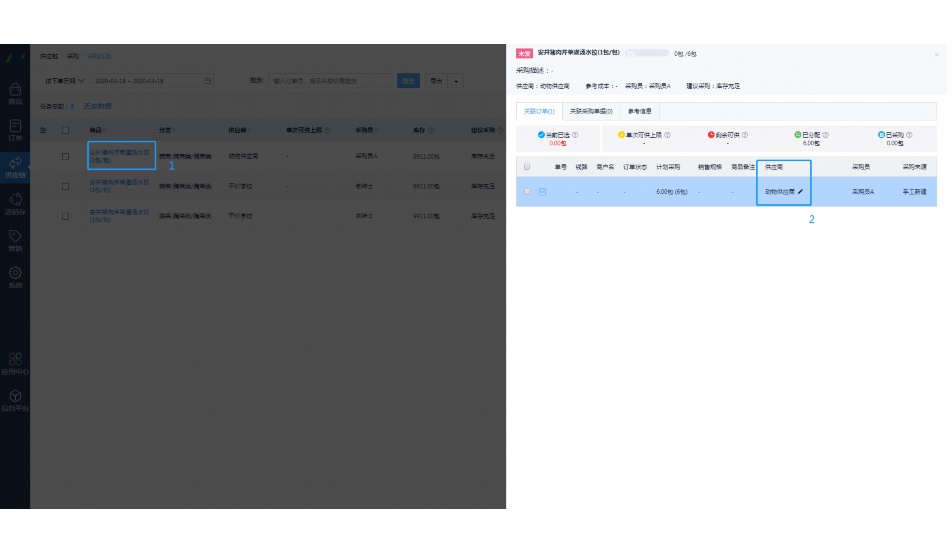This screenshot has width=952, height=553.
Task: Open the dropdown arrow beside 导出 button
Action: pyautogui.click(x=457, y=81)
